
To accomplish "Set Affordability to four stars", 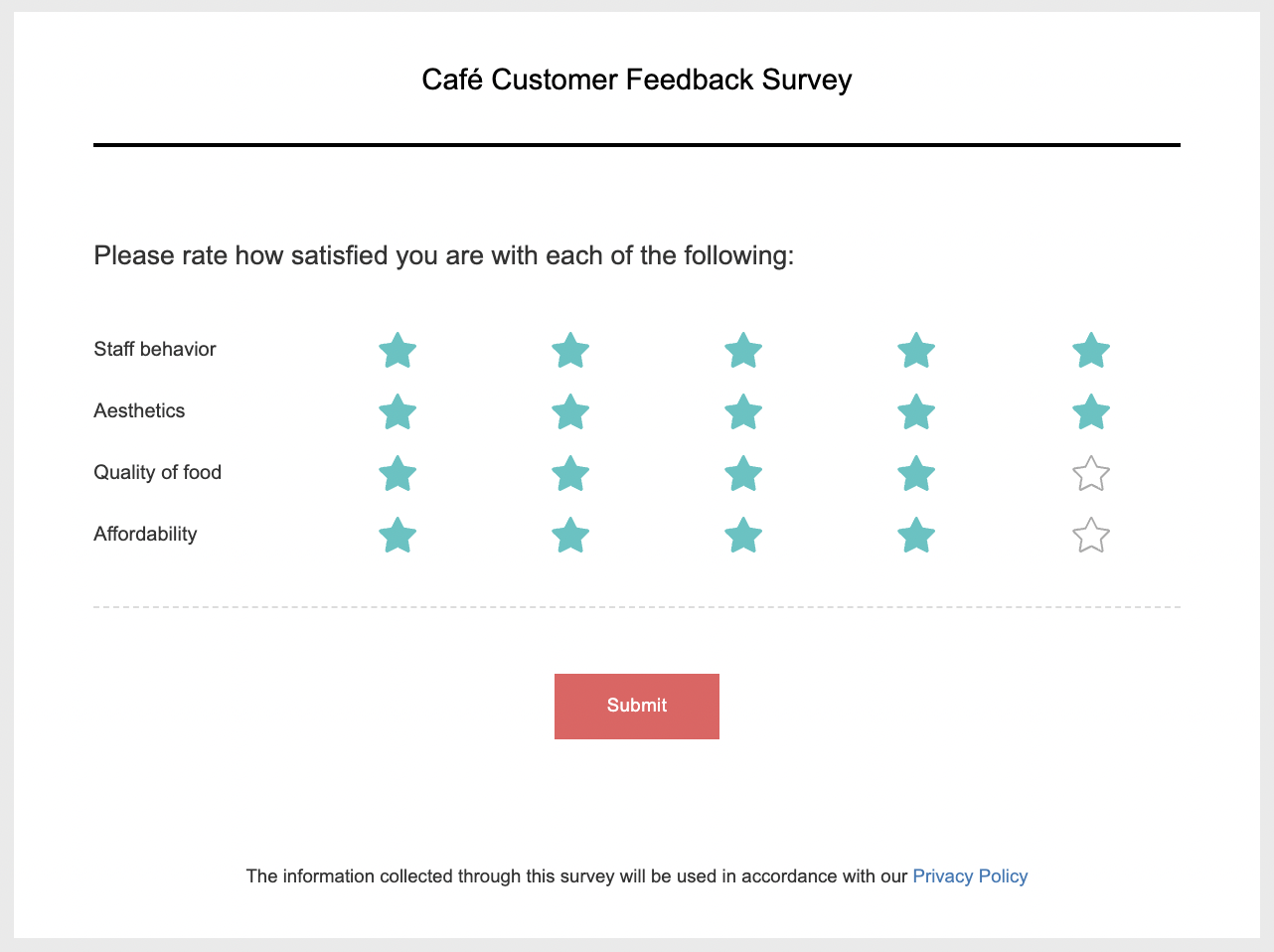I will pos(916,536).
